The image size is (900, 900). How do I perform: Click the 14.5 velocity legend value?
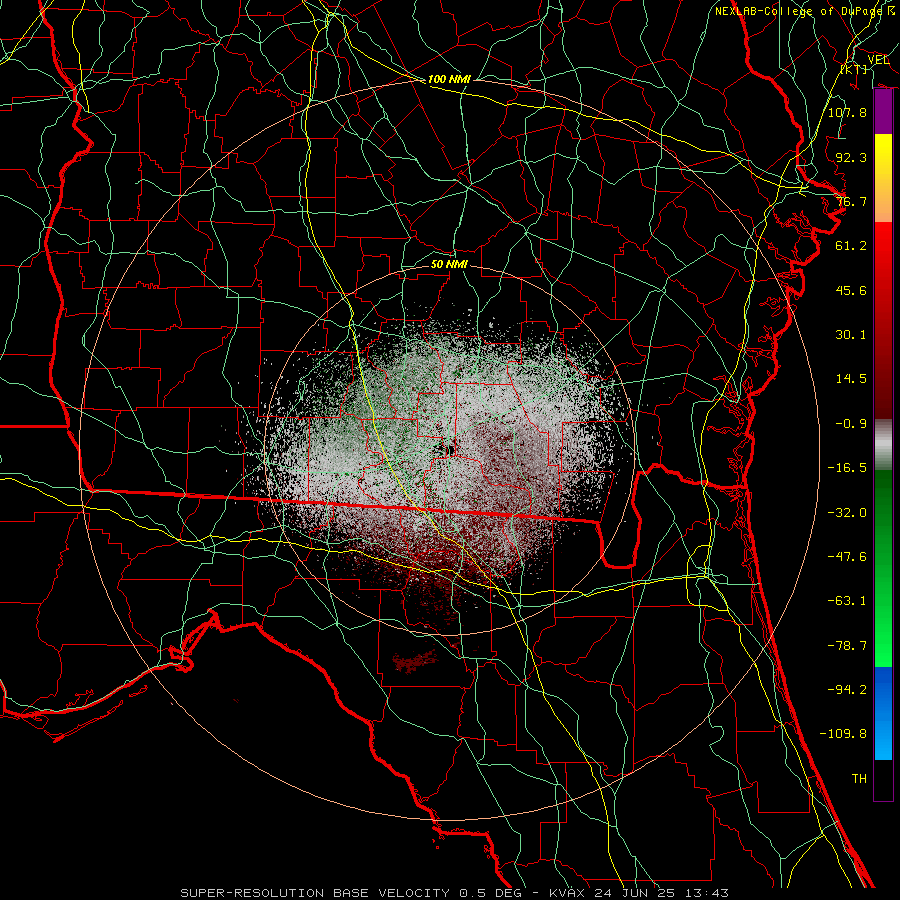pyautogui.click(x=851, y=379)
